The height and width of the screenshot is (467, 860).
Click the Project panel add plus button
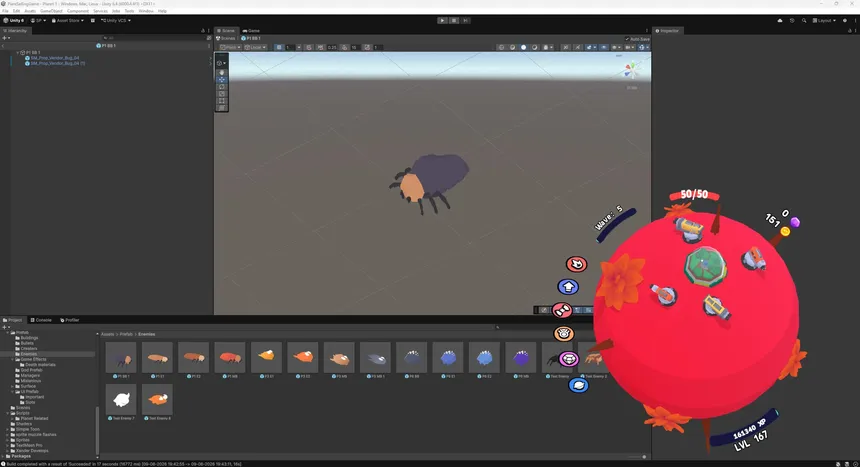click(x=5, y=327)
